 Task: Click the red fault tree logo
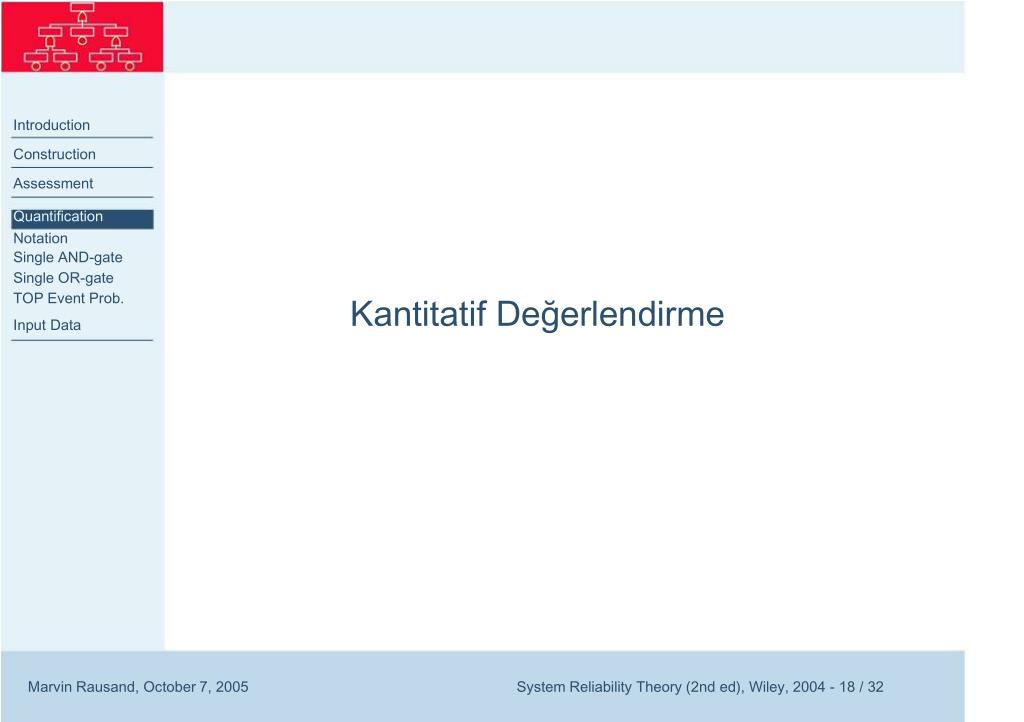click(x=82, y=37)
